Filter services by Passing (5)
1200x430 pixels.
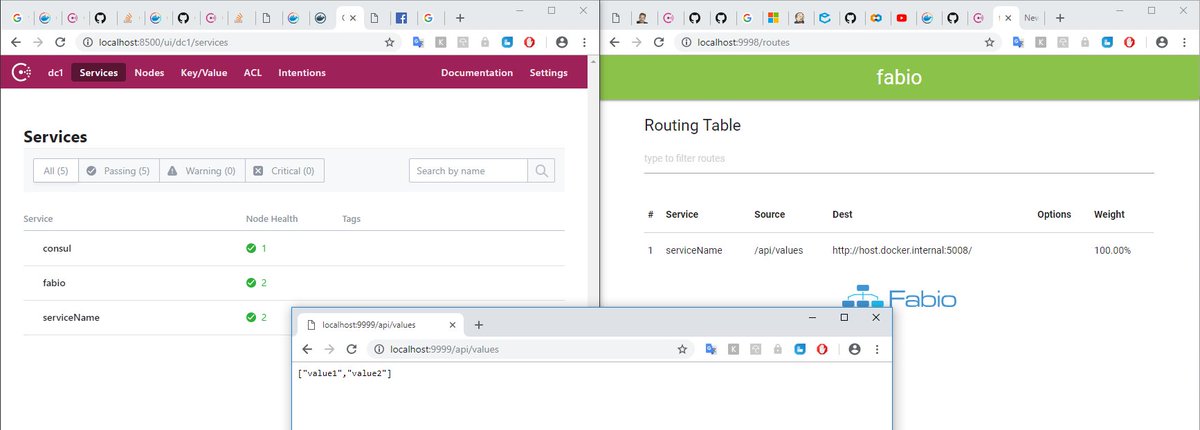[x=118, y=171]
